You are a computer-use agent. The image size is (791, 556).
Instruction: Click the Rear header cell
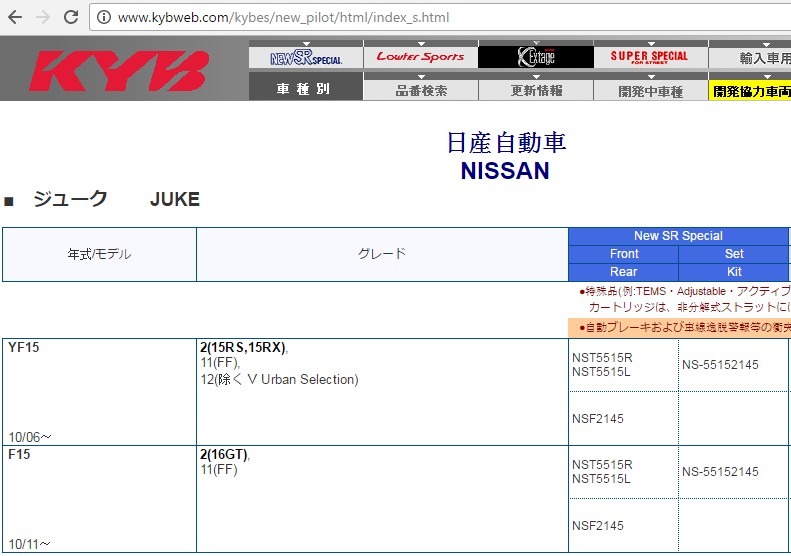[x=624, y=271]
